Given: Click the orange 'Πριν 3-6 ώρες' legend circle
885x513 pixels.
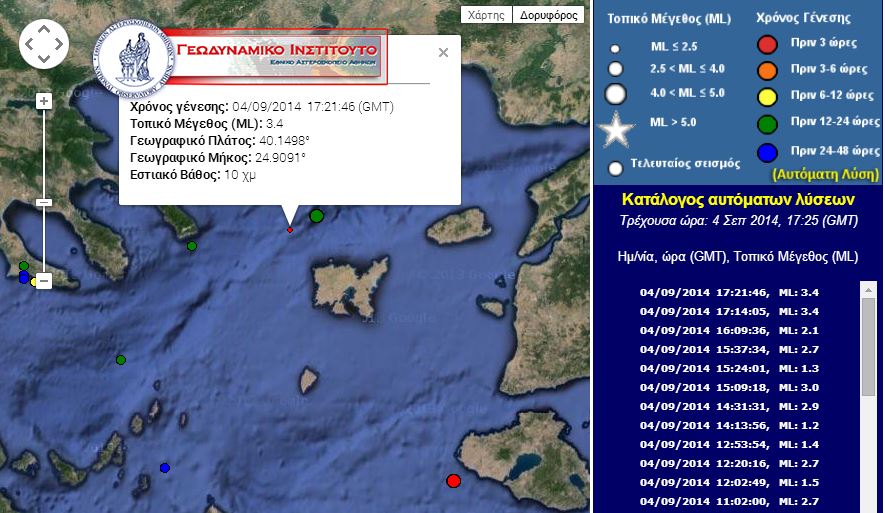Looking at the screenshot, I should [767, 71].
